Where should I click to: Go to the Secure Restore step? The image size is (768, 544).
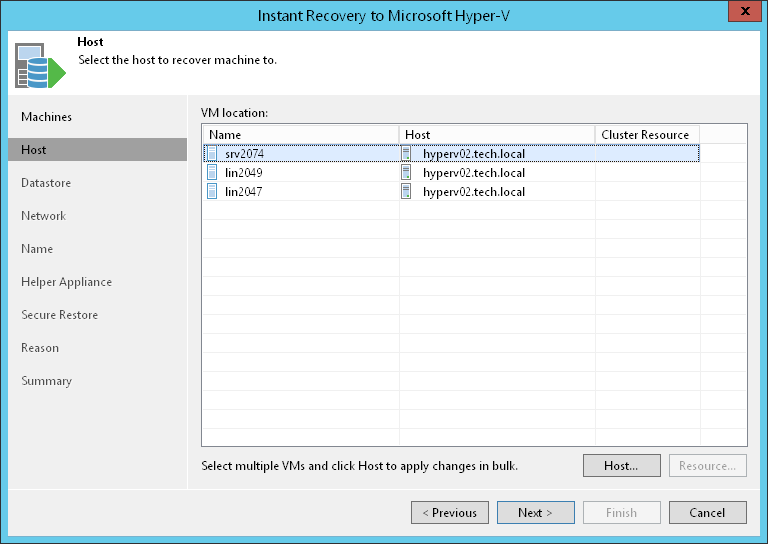pos(60,315)
